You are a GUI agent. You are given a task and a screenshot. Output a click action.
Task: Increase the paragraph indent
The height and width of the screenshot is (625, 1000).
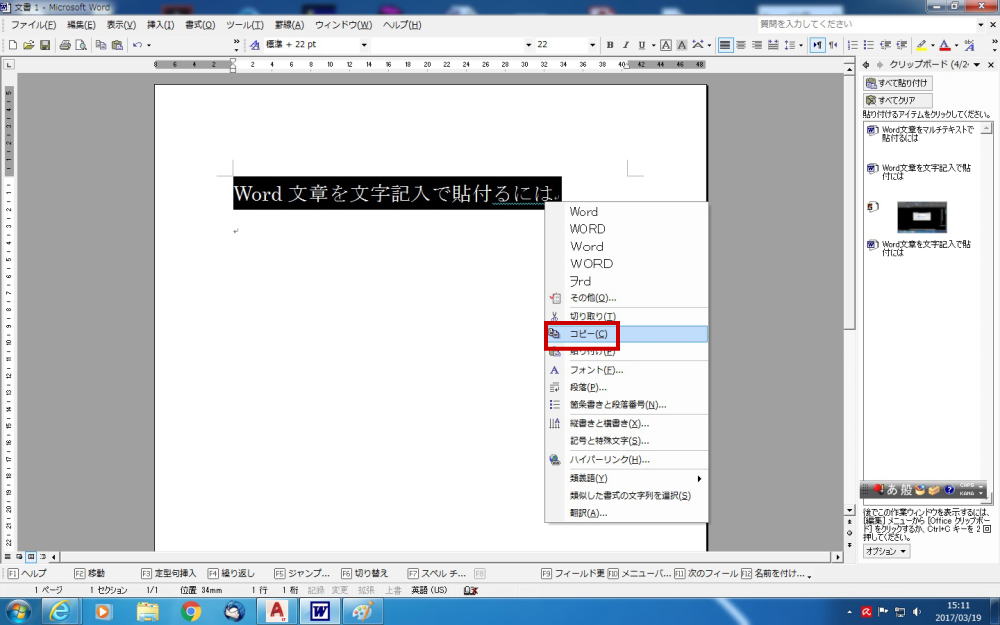coord(901,45)
